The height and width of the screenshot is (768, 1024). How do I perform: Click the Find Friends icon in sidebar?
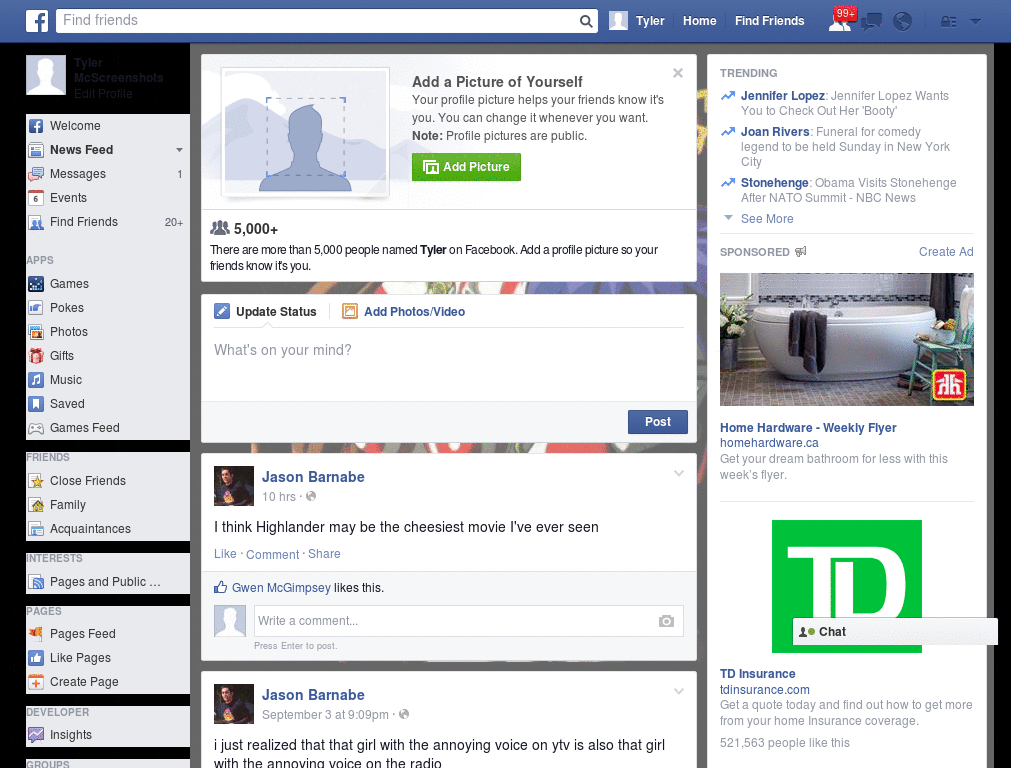[36, 223]
